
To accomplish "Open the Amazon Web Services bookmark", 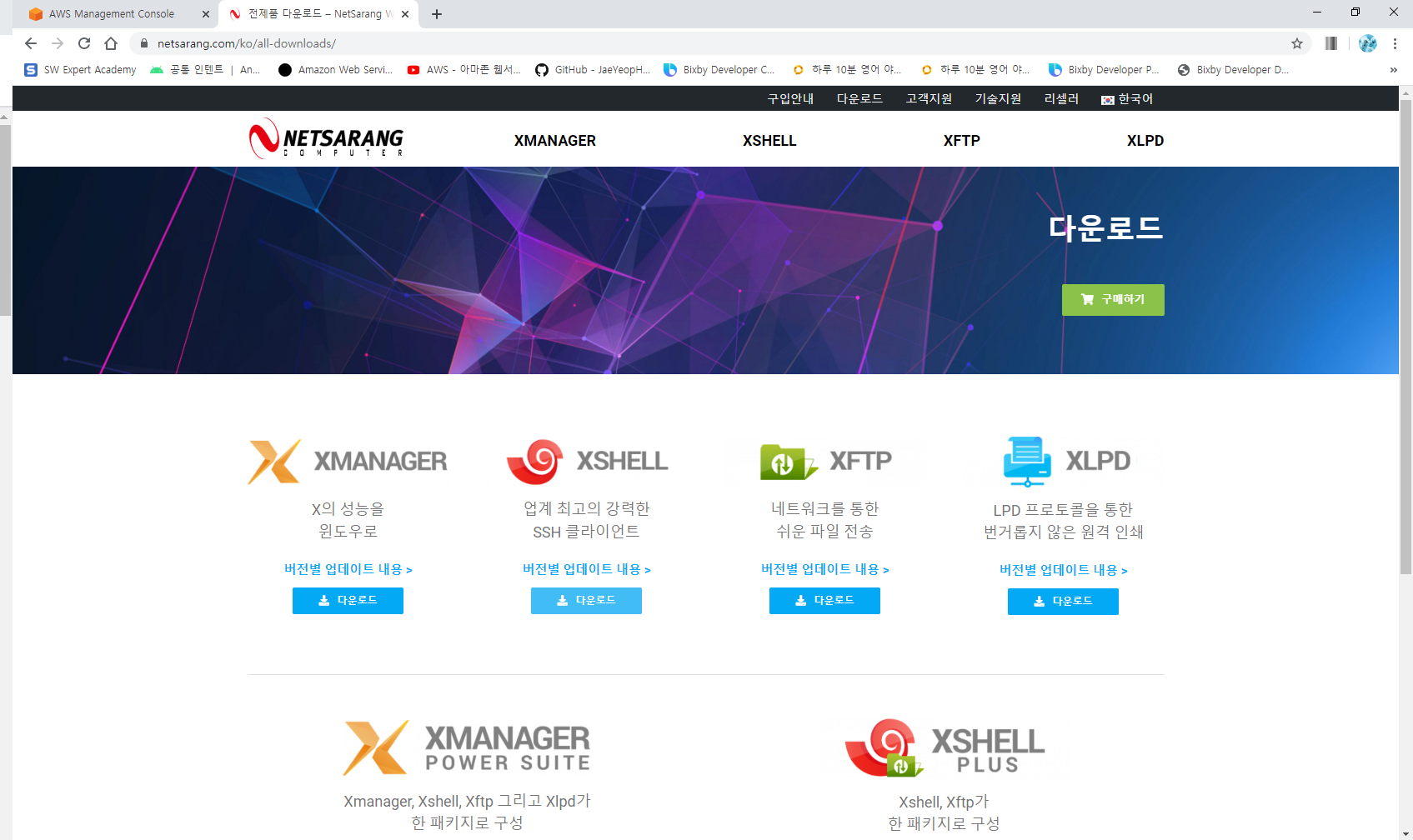I will click(x=335, y=70).
